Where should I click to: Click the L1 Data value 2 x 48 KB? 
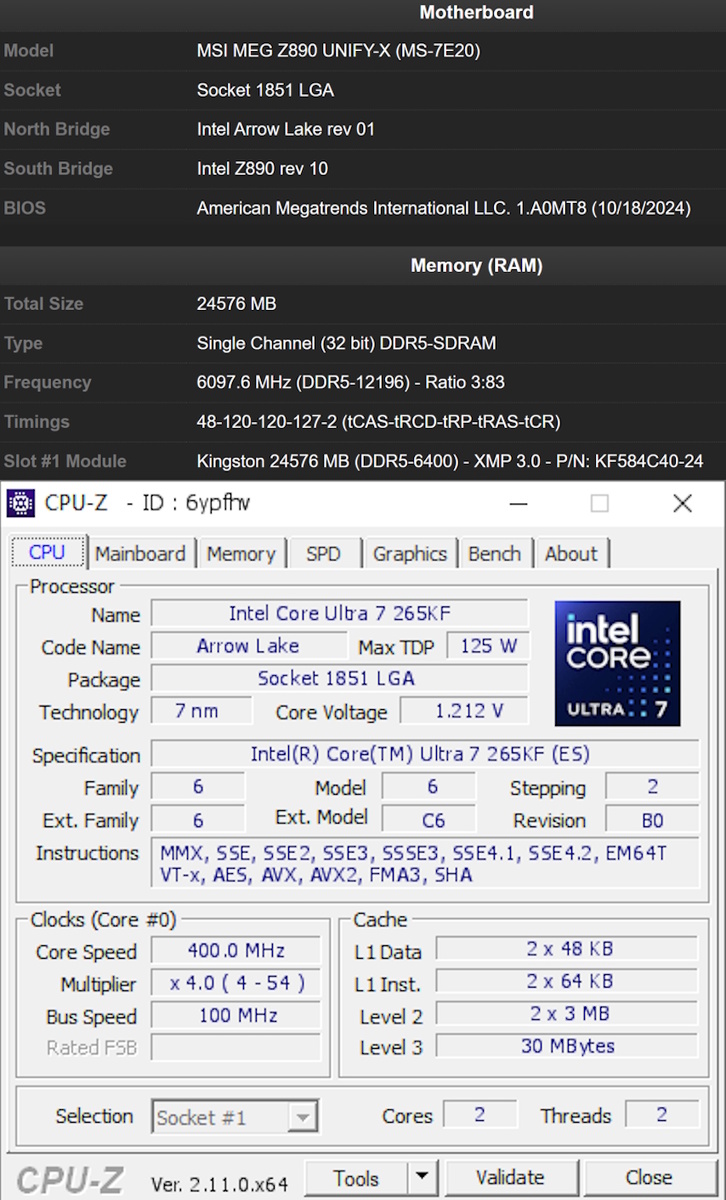pos(568,949)
